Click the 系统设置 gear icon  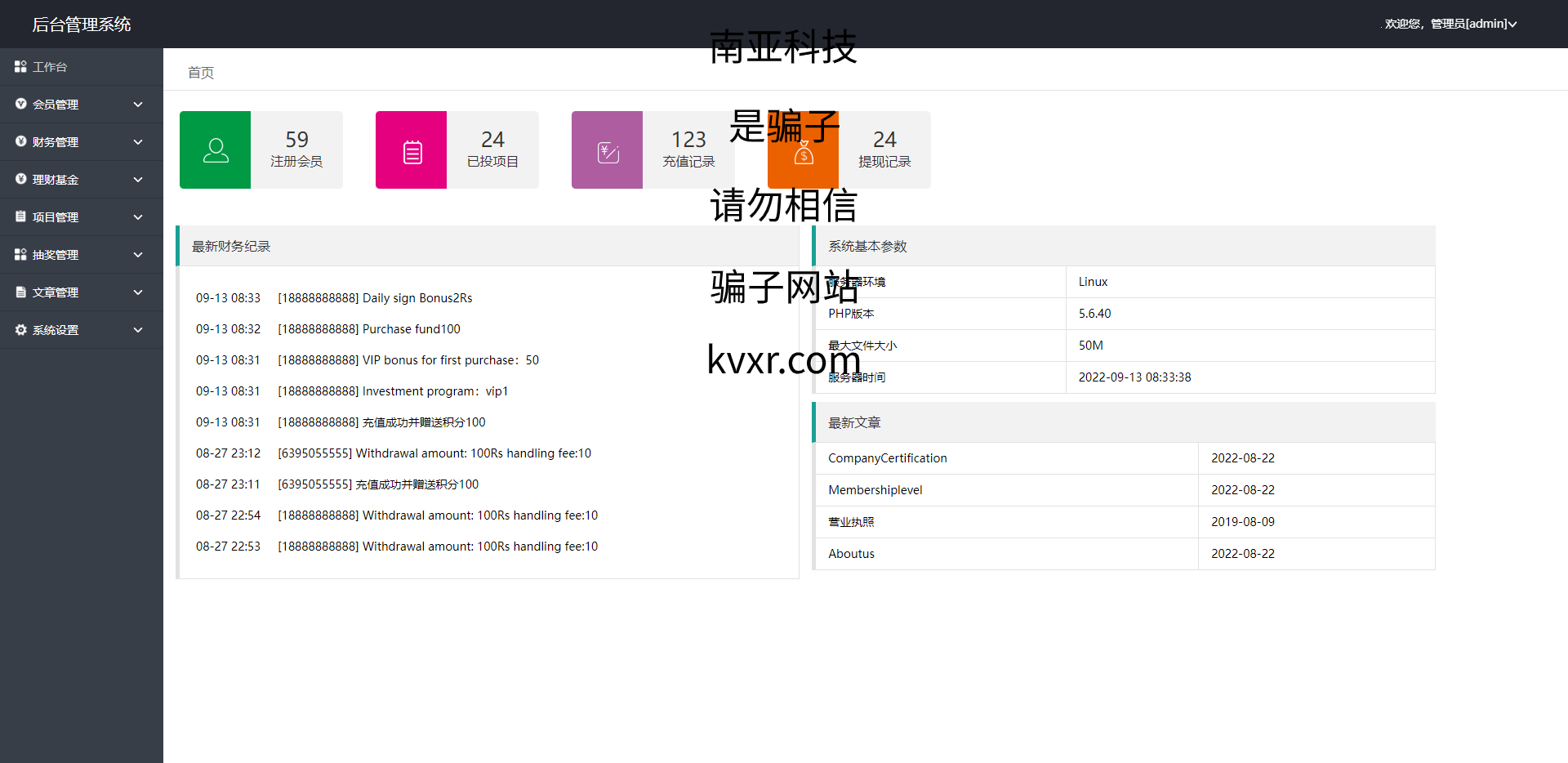(20, 329)
